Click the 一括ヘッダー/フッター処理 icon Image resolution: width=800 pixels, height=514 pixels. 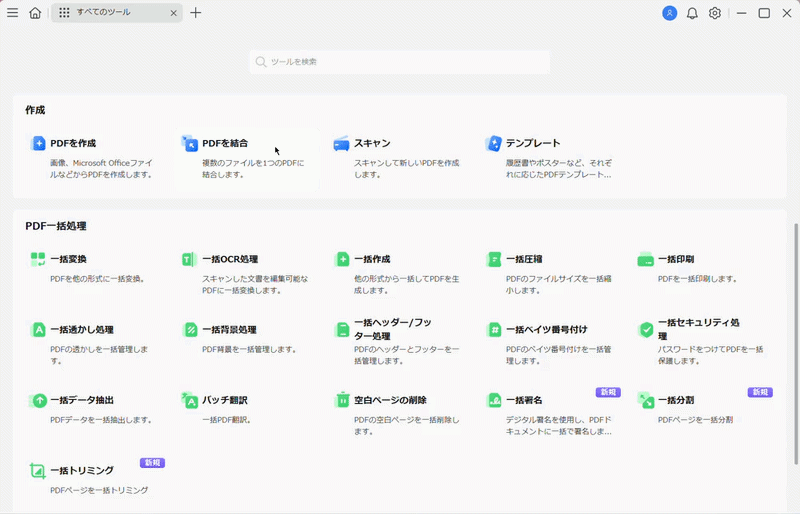coord(341,330)
